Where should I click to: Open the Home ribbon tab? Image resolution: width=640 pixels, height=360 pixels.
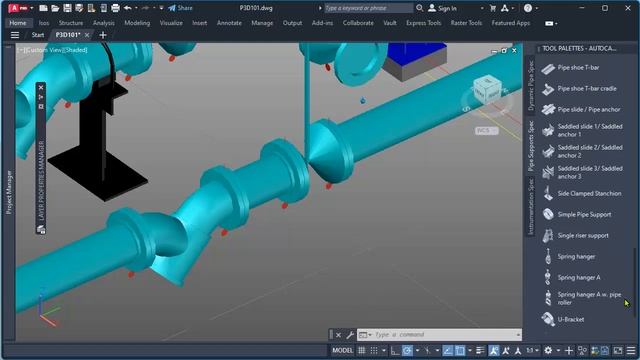pos(18,23)
